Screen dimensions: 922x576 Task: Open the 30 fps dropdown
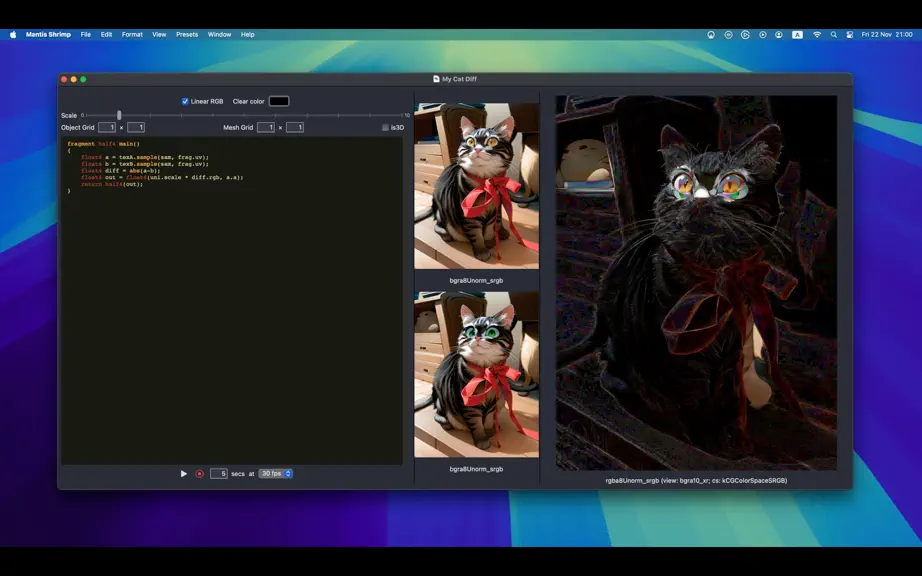(x=275, y=474)
